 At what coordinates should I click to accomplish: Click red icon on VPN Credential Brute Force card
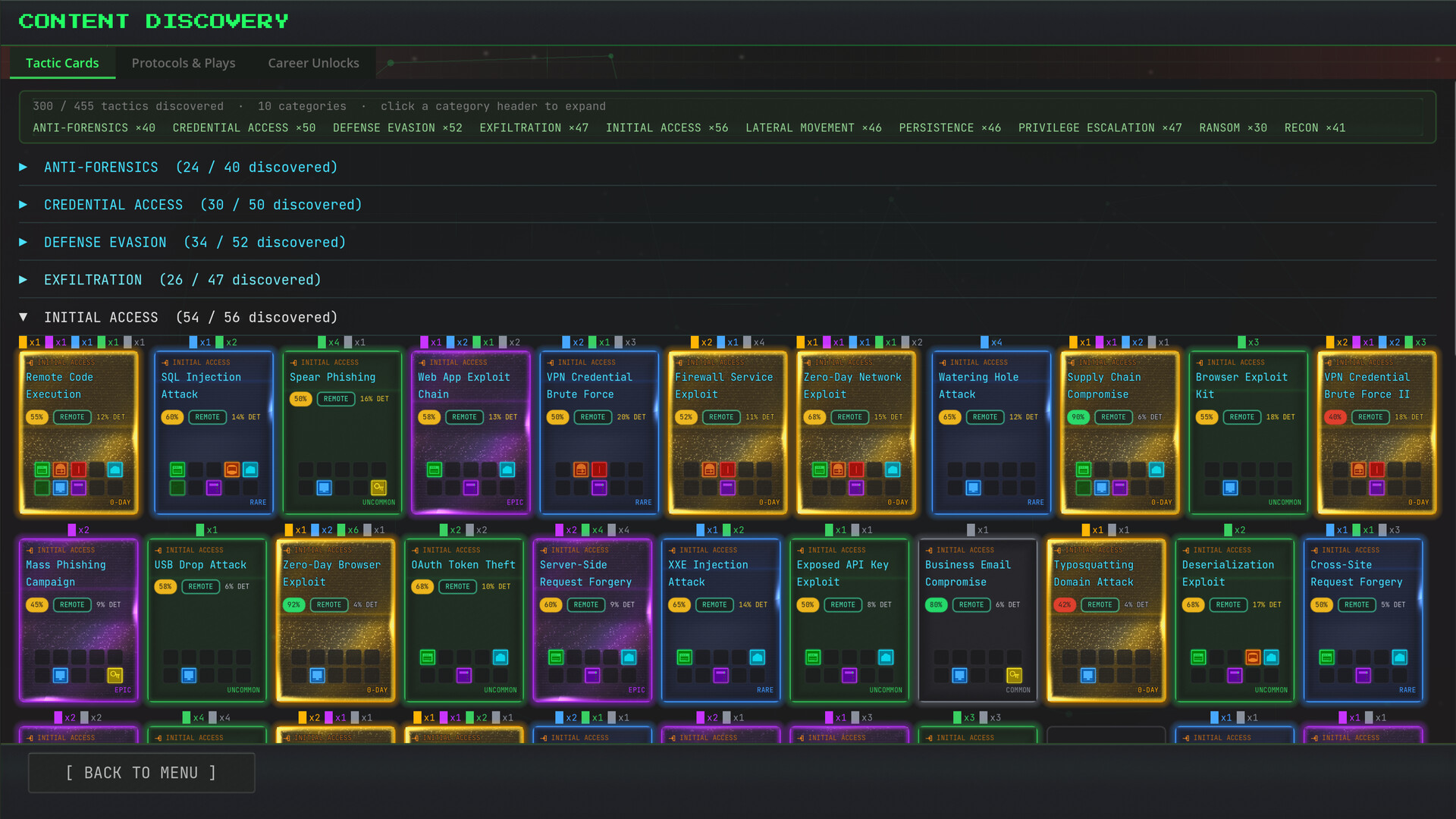pyautogui.click(x=599, y=470)
